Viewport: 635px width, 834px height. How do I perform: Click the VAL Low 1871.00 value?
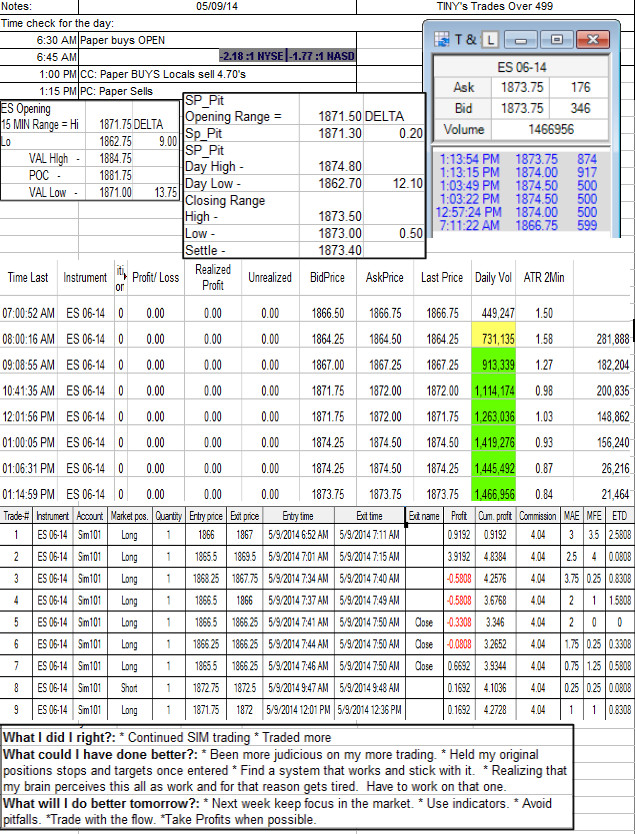(115, 193)
